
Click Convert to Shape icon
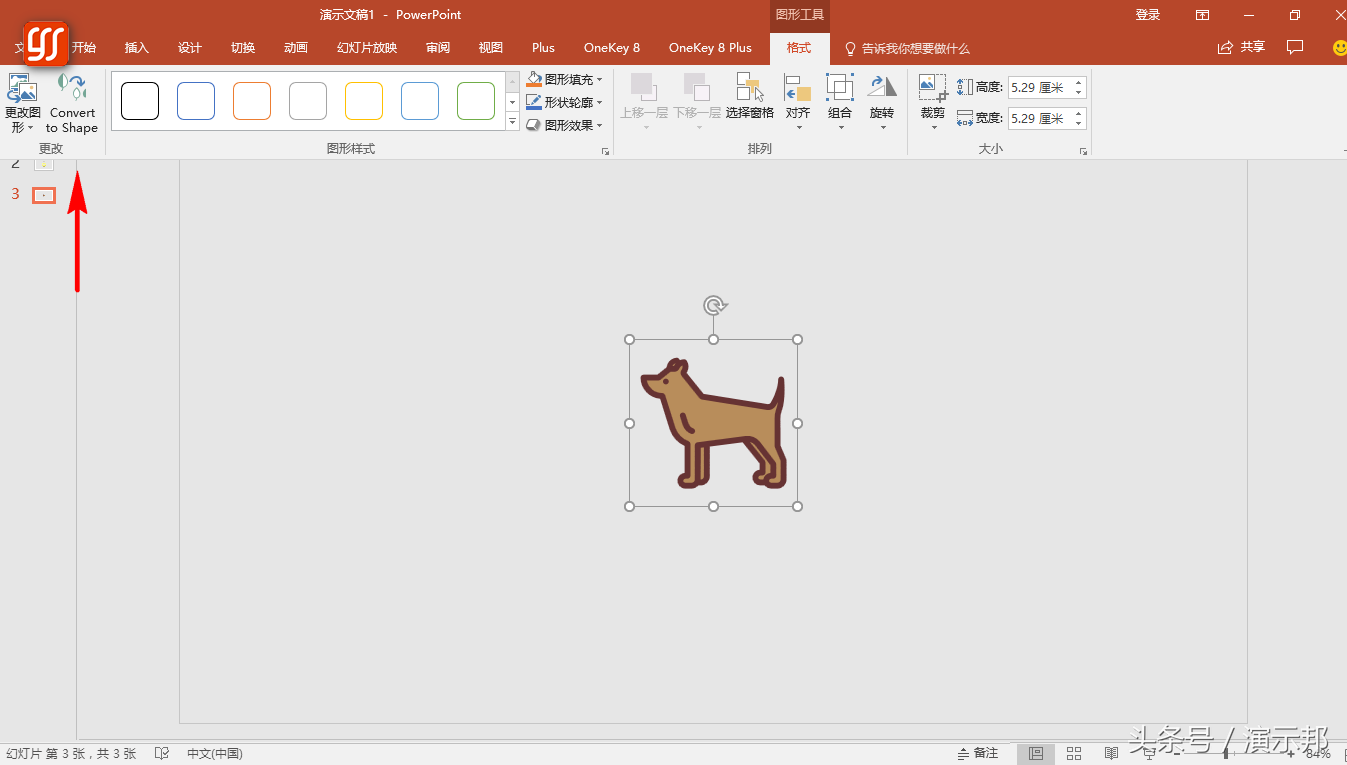point(72,87)
